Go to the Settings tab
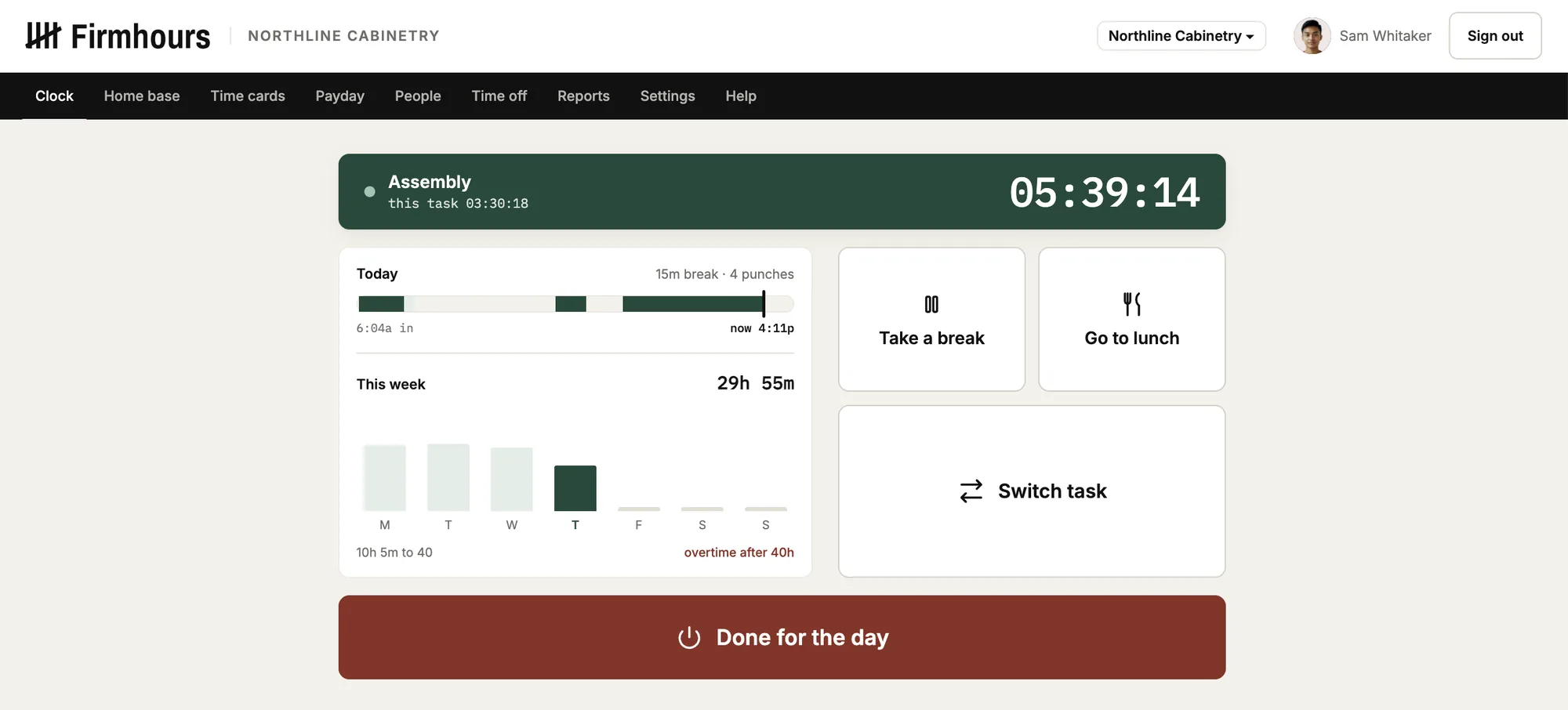Image resolution: width=1568 pixels, height=710 pixels. click(x=668, y=96)
